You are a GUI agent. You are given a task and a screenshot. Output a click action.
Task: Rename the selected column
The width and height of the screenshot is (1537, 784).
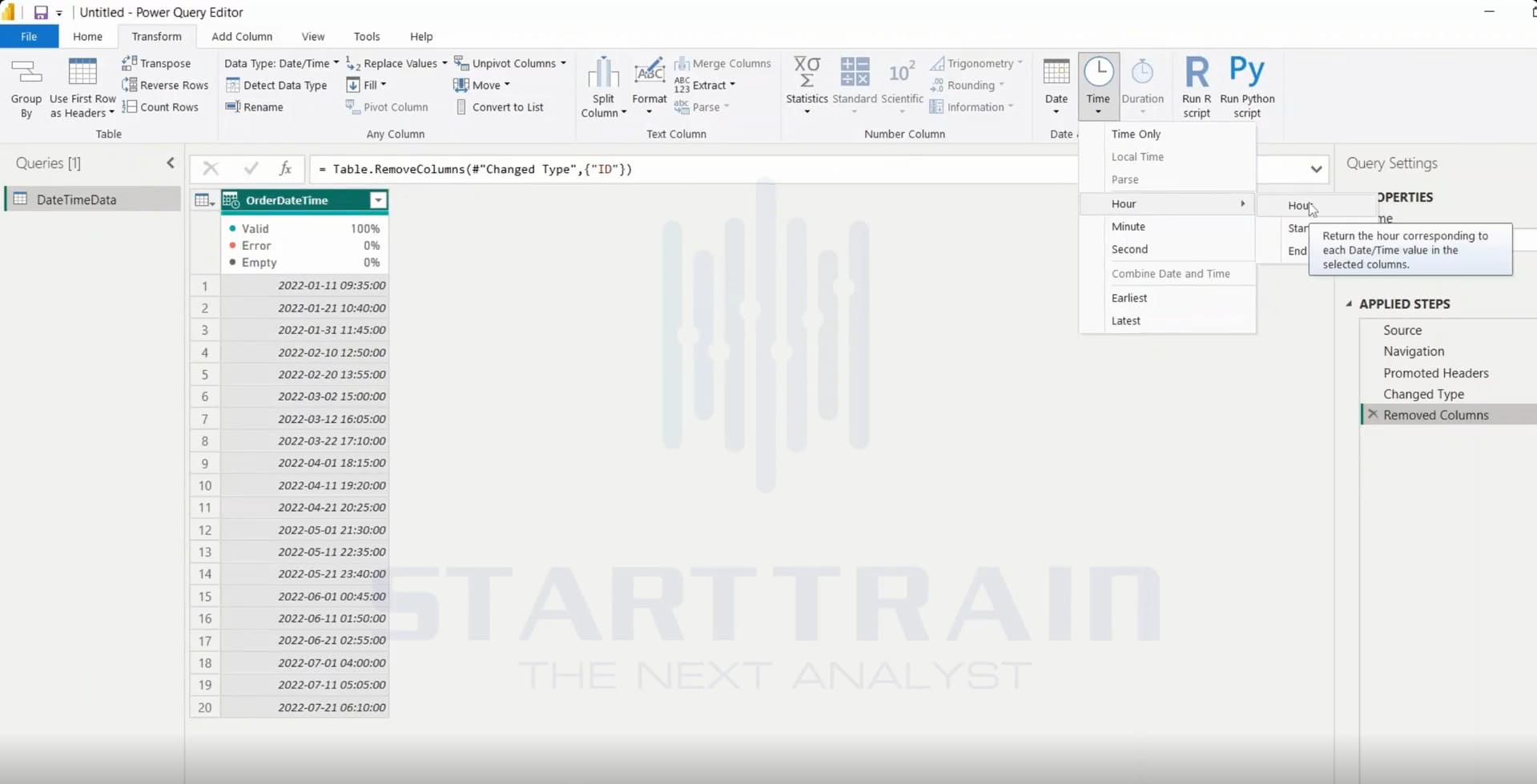255,107
